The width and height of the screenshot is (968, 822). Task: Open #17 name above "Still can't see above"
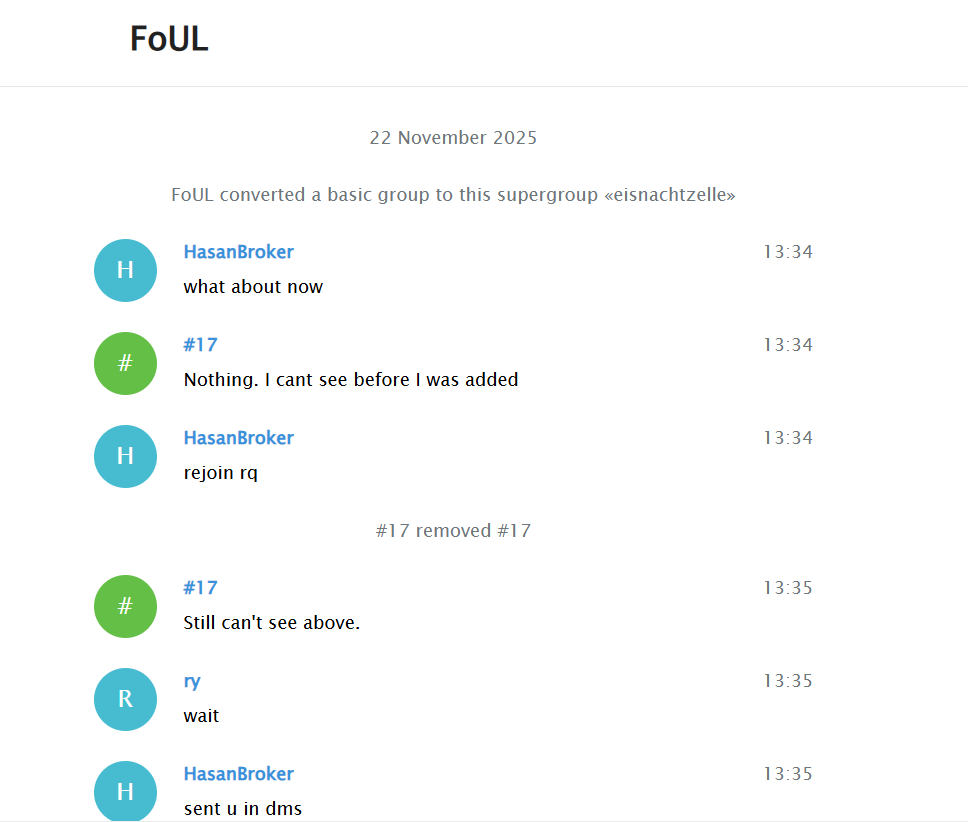coord(200,588)
